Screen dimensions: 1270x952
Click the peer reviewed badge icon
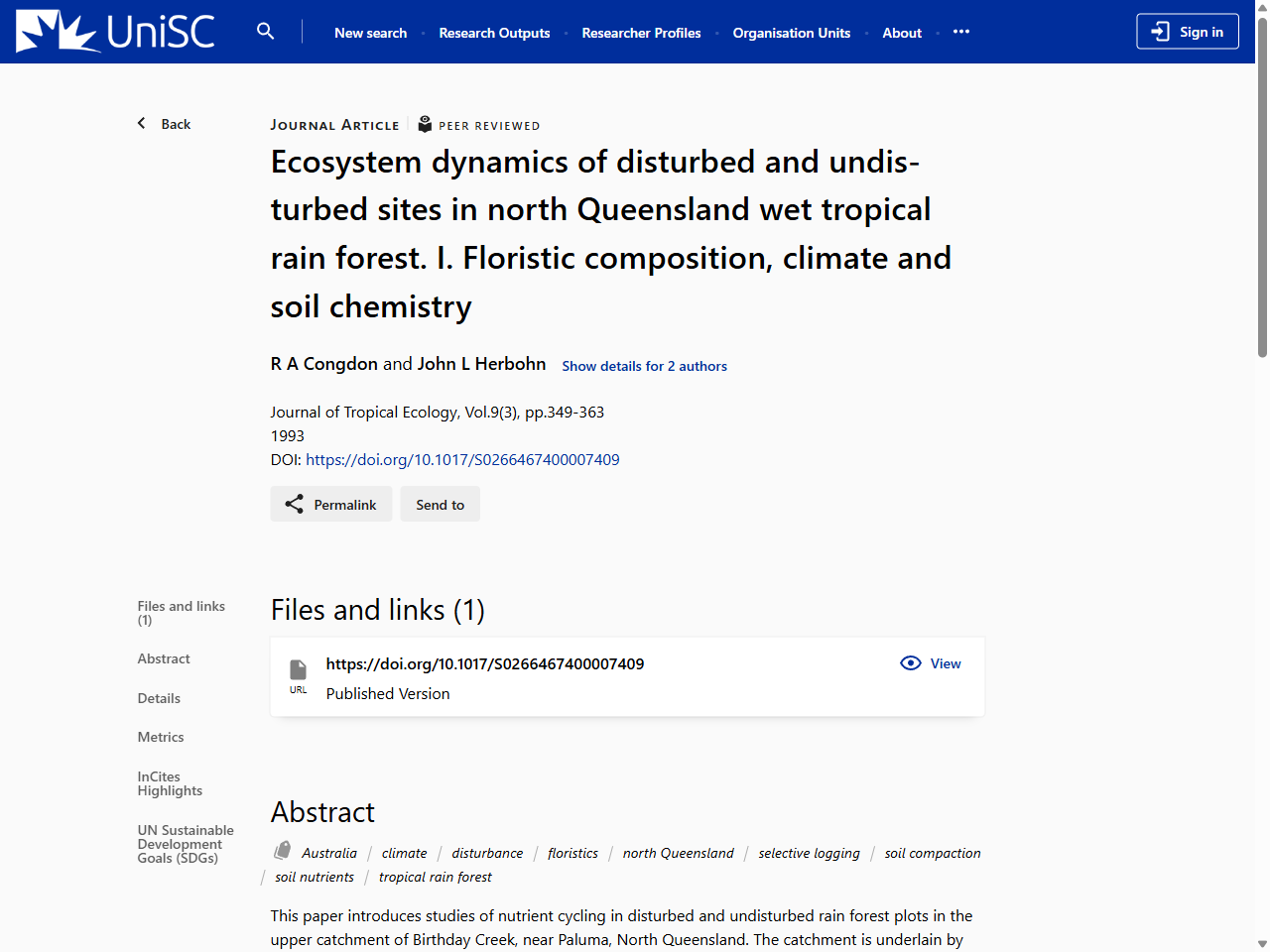pos(425,124)
